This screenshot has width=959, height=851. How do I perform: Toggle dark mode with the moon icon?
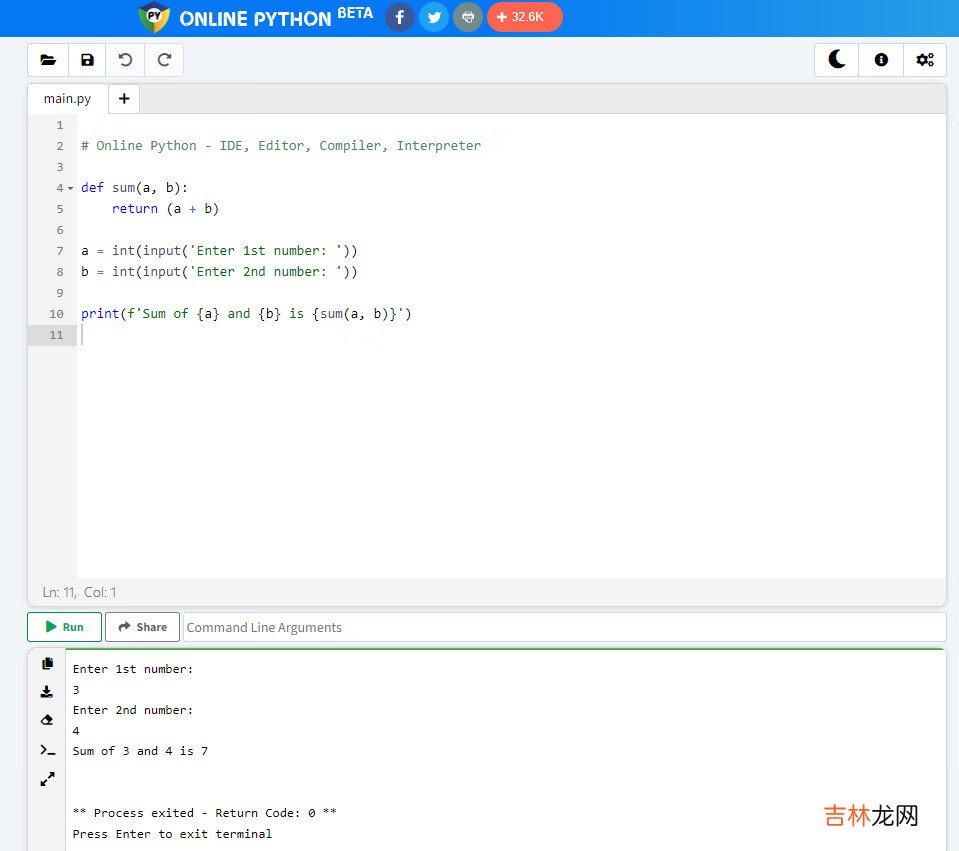point(837,60)
